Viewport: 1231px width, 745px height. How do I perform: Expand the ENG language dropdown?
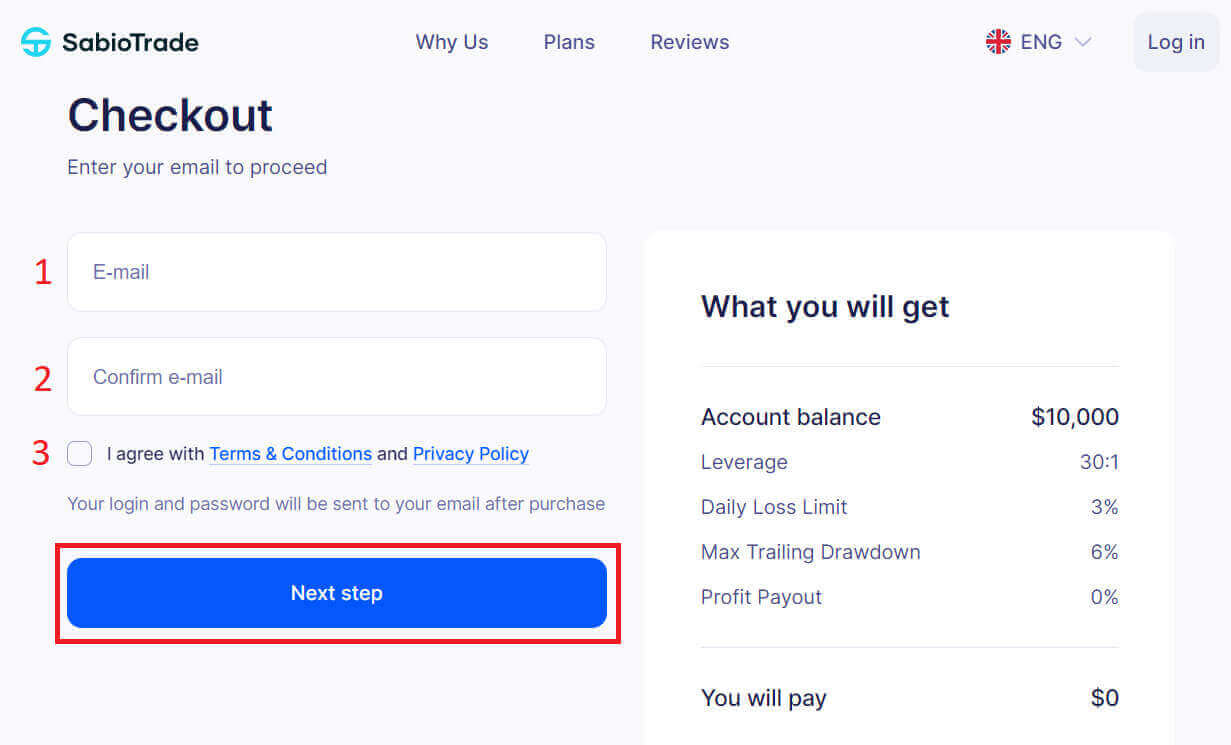(x=1041, y=41)
